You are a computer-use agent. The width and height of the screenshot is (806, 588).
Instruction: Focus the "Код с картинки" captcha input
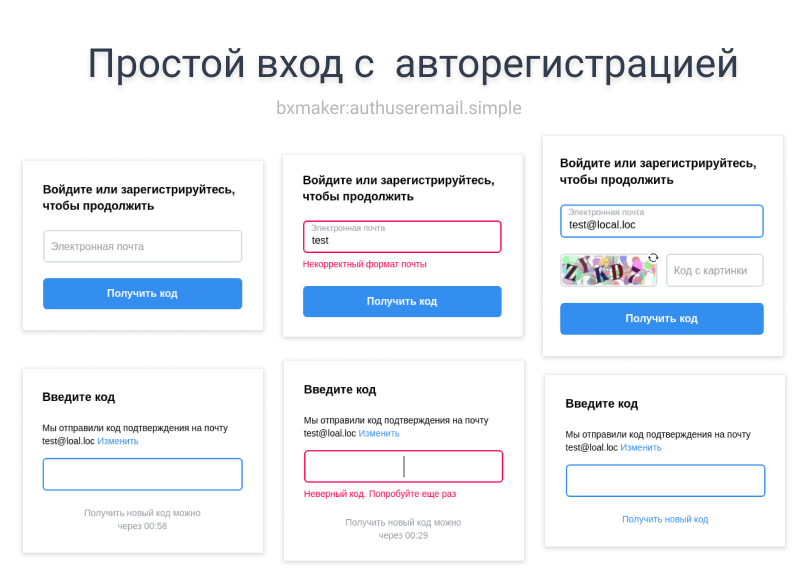(714, 270)
